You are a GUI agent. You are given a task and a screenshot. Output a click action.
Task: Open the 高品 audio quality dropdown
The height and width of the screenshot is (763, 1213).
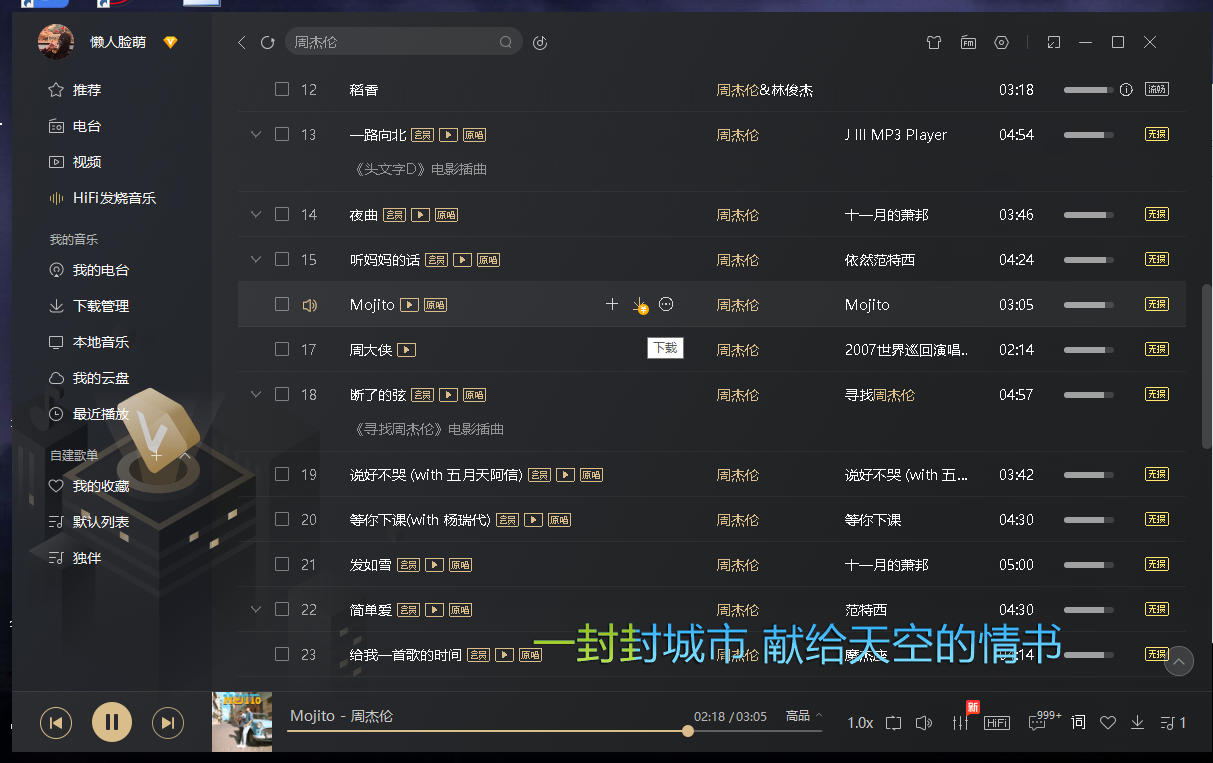(804, 716)
